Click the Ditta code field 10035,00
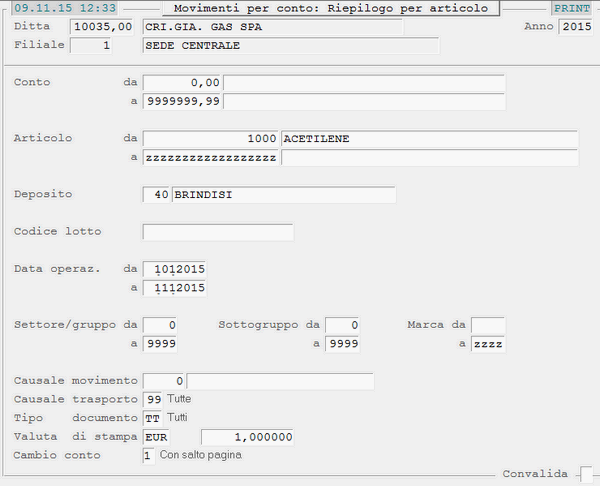 coord(101,27)
